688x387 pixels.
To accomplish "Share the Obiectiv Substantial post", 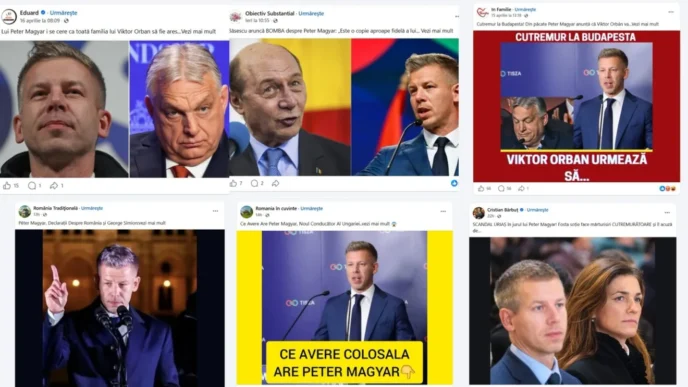I will point(275,183).
